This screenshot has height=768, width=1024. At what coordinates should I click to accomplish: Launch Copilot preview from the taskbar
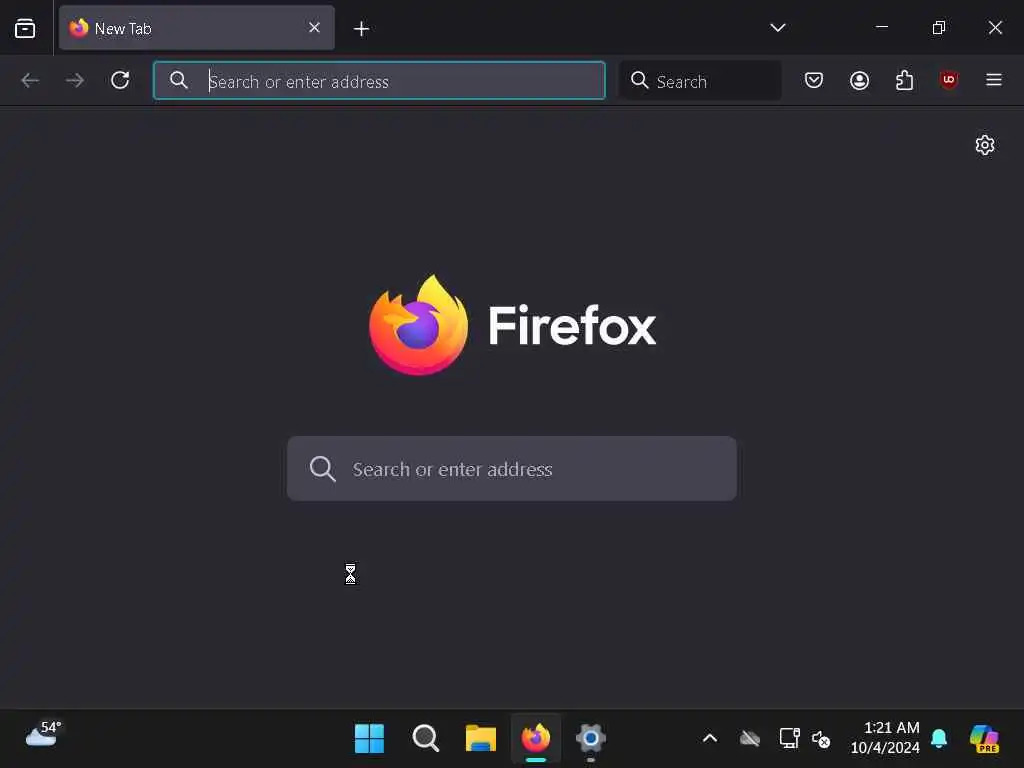[984, 739]
